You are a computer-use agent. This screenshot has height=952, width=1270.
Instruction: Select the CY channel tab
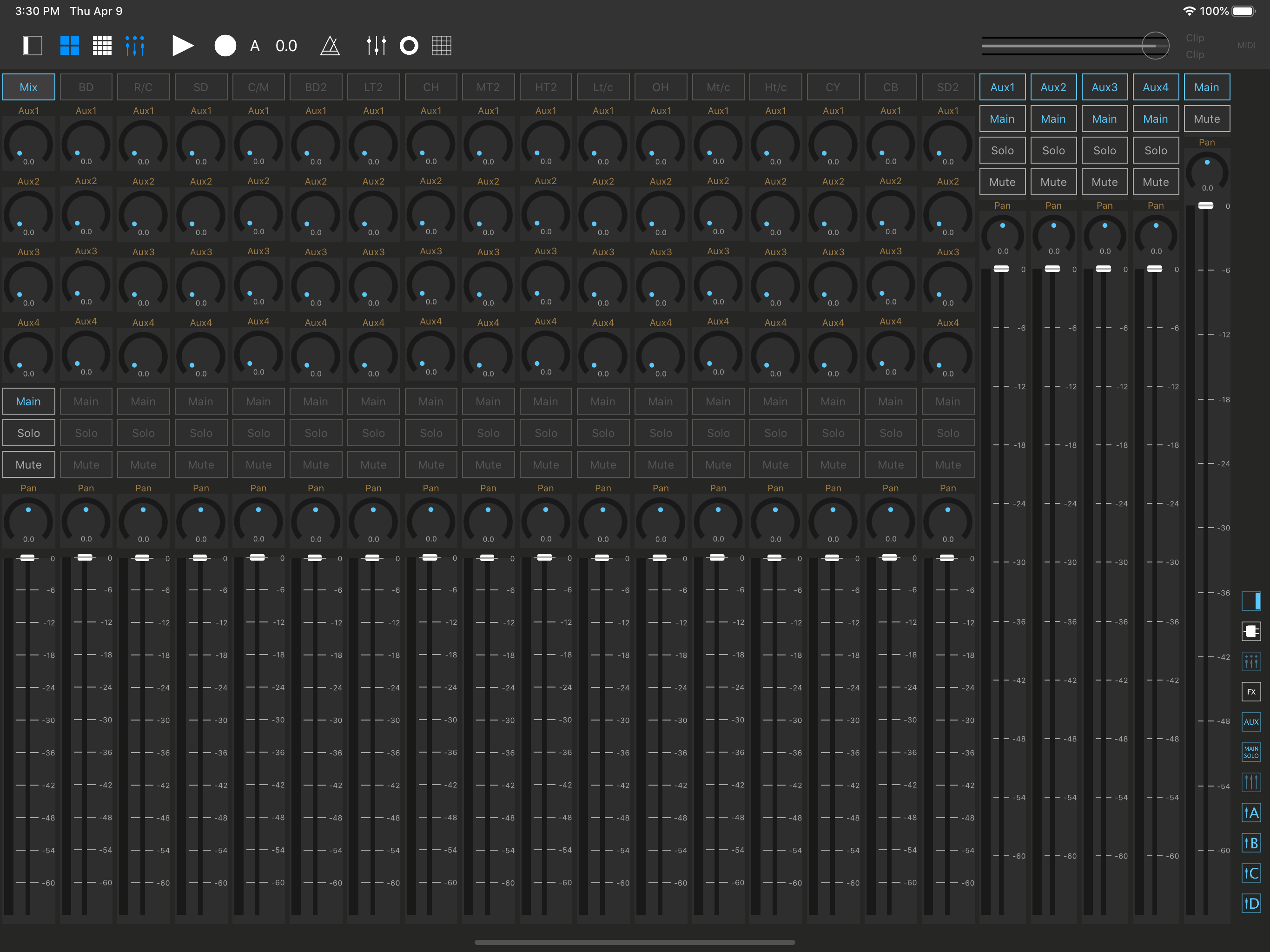tap(833, 87)
